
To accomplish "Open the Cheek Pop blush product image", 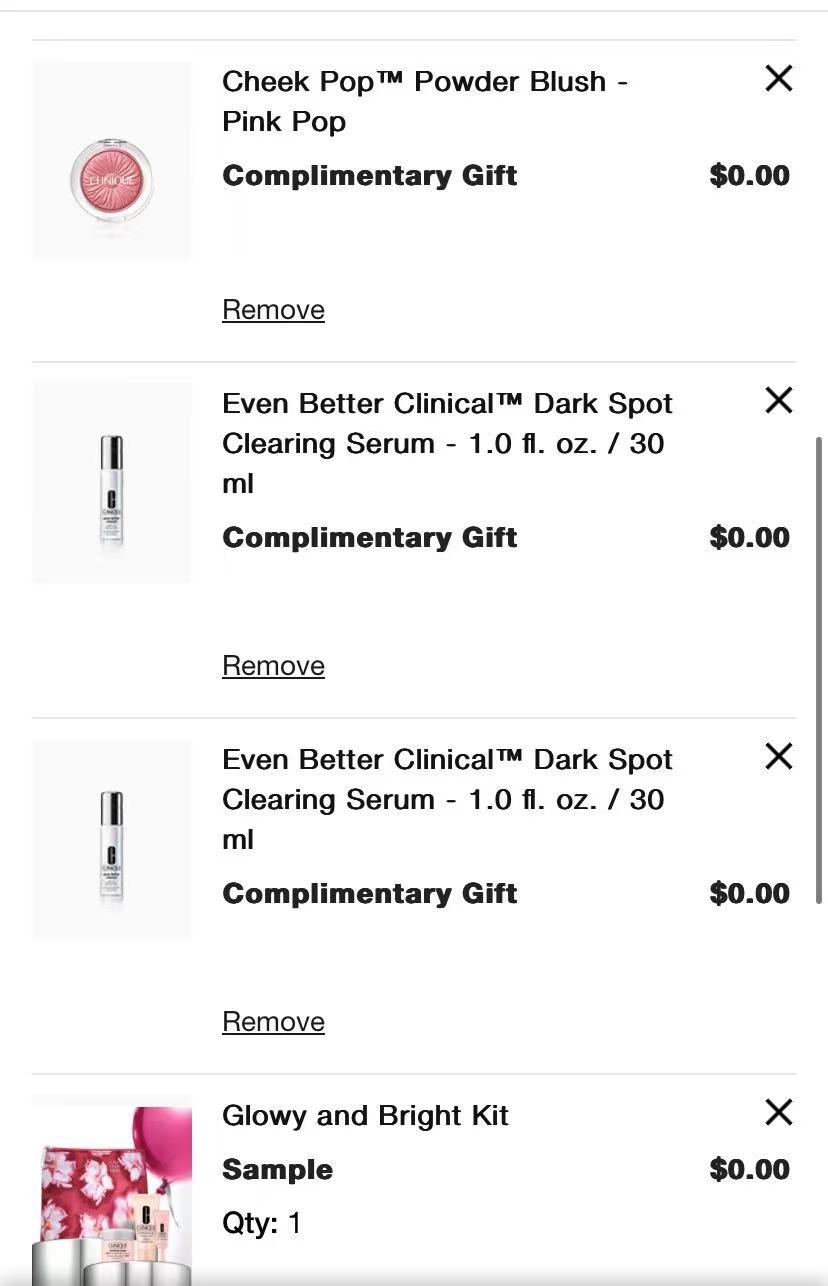I will point(112,161).
